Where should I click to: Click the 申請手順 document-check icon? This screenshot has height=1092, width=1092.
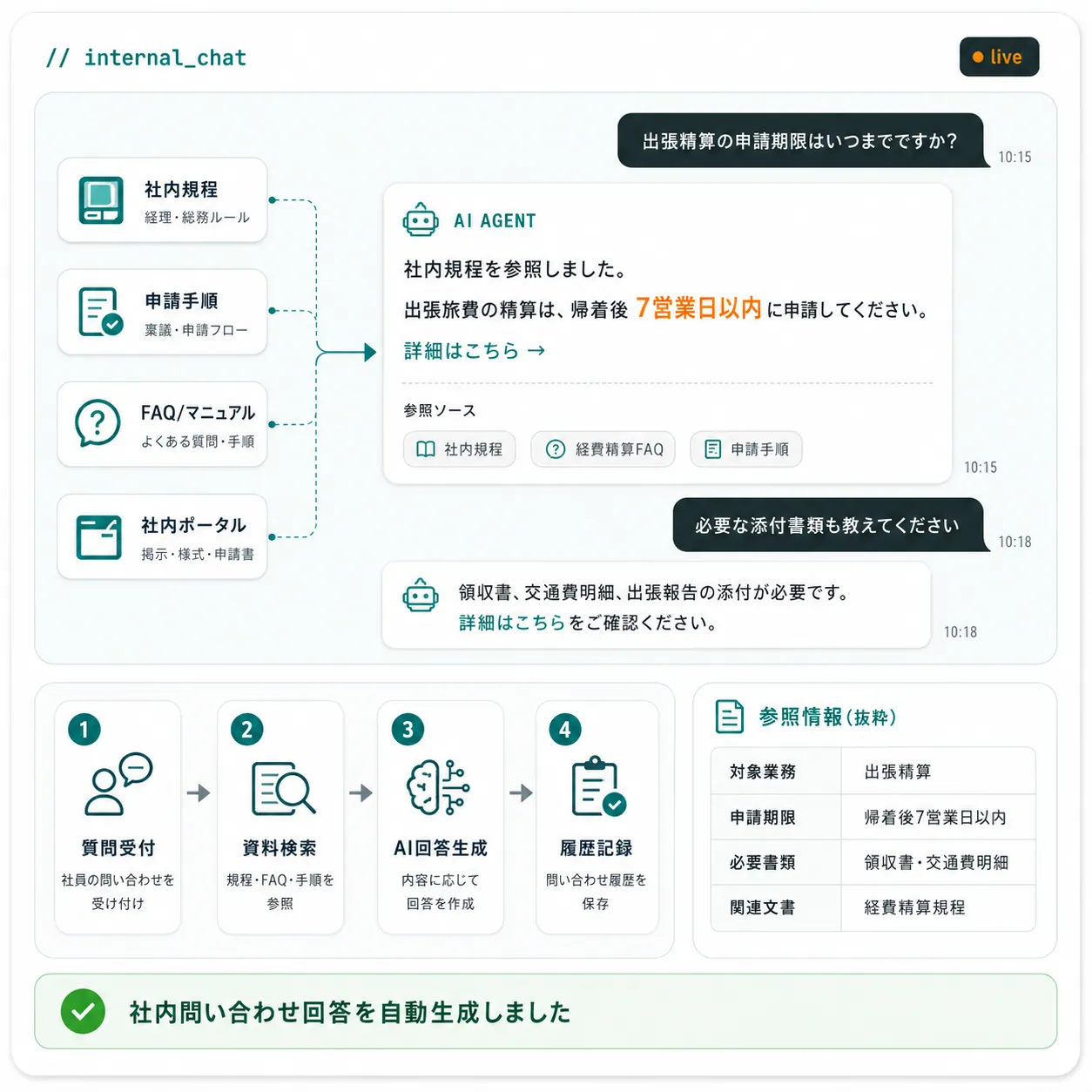(x=100, y=312)
